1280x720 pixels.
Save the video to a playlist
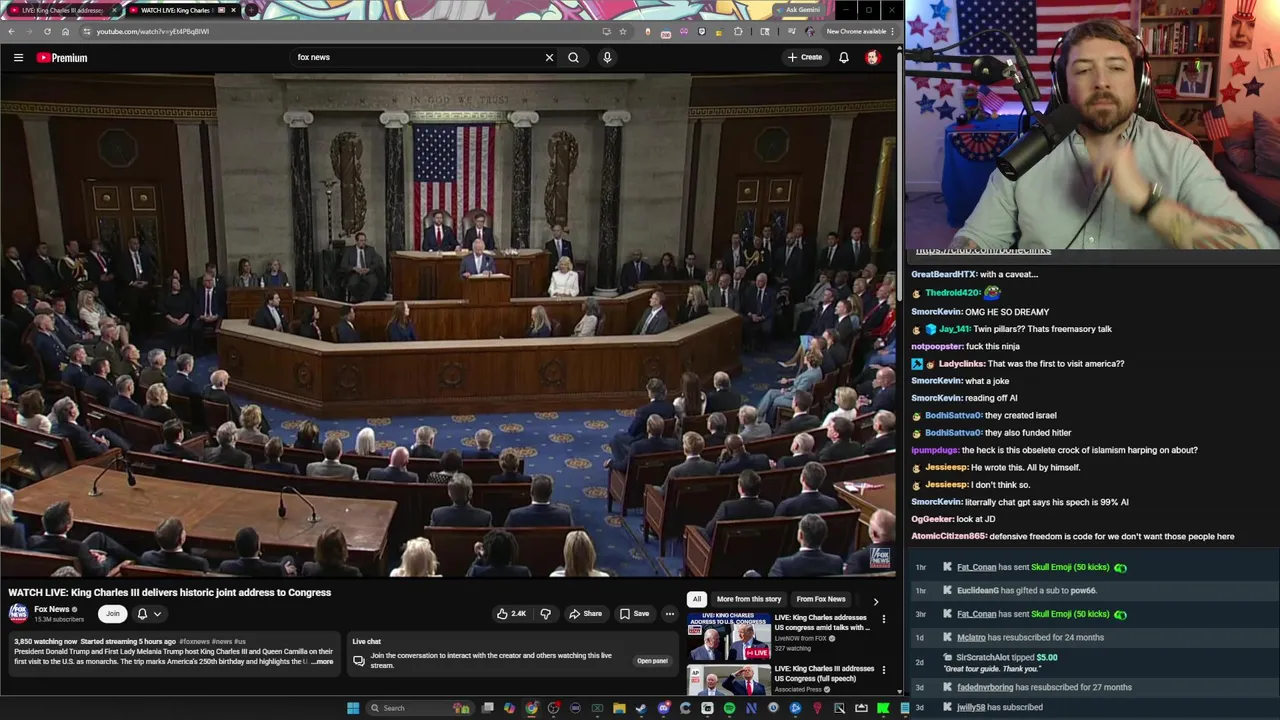pos(634,614)
